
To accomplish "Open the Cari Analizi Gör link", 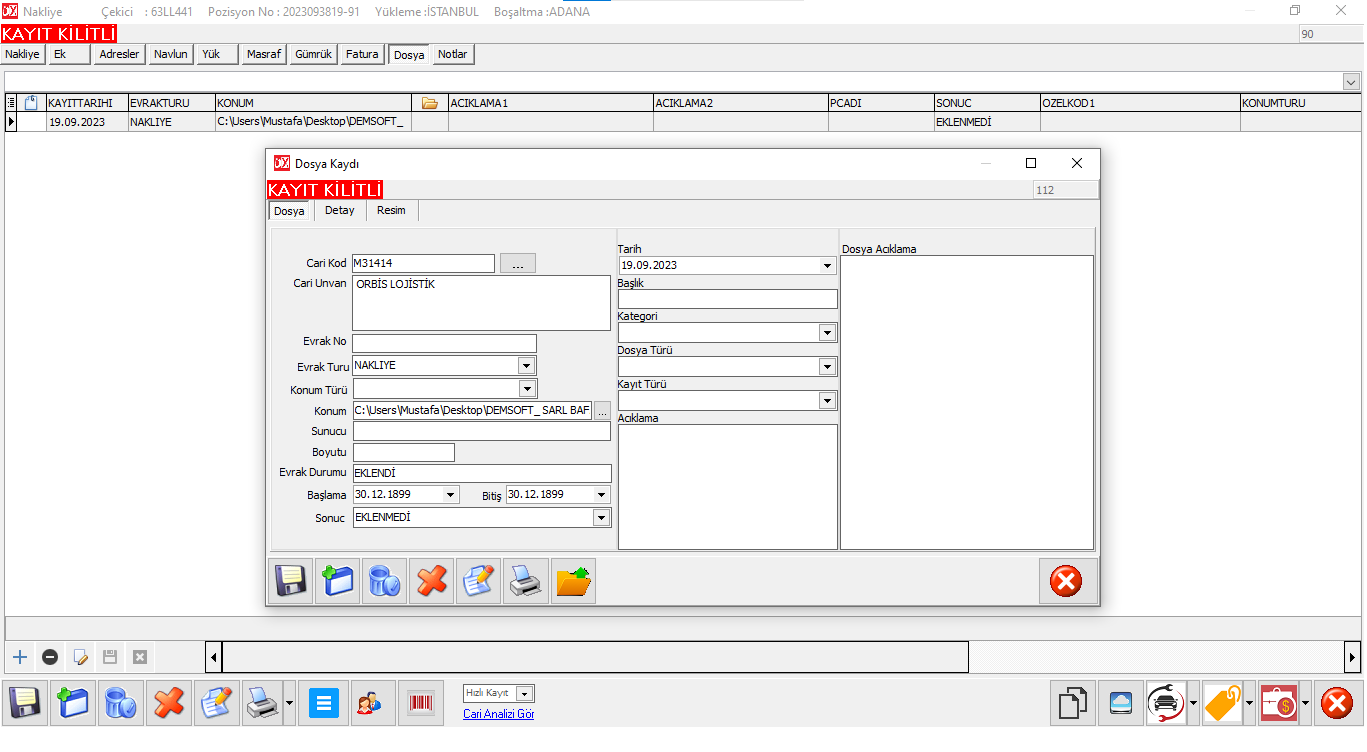I will (x=498, y=714).
